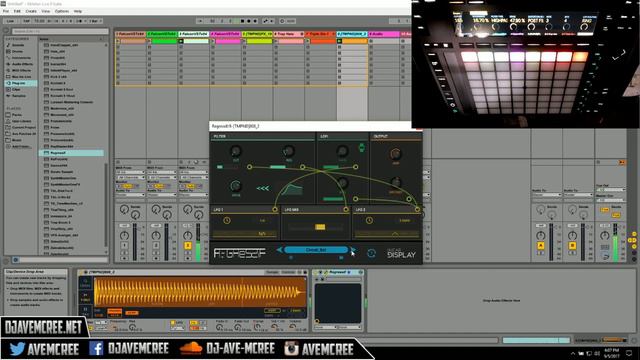Viewport: 640px width, 360px height.
Task: Open MIDI Effects browser category
Action: 21,70
